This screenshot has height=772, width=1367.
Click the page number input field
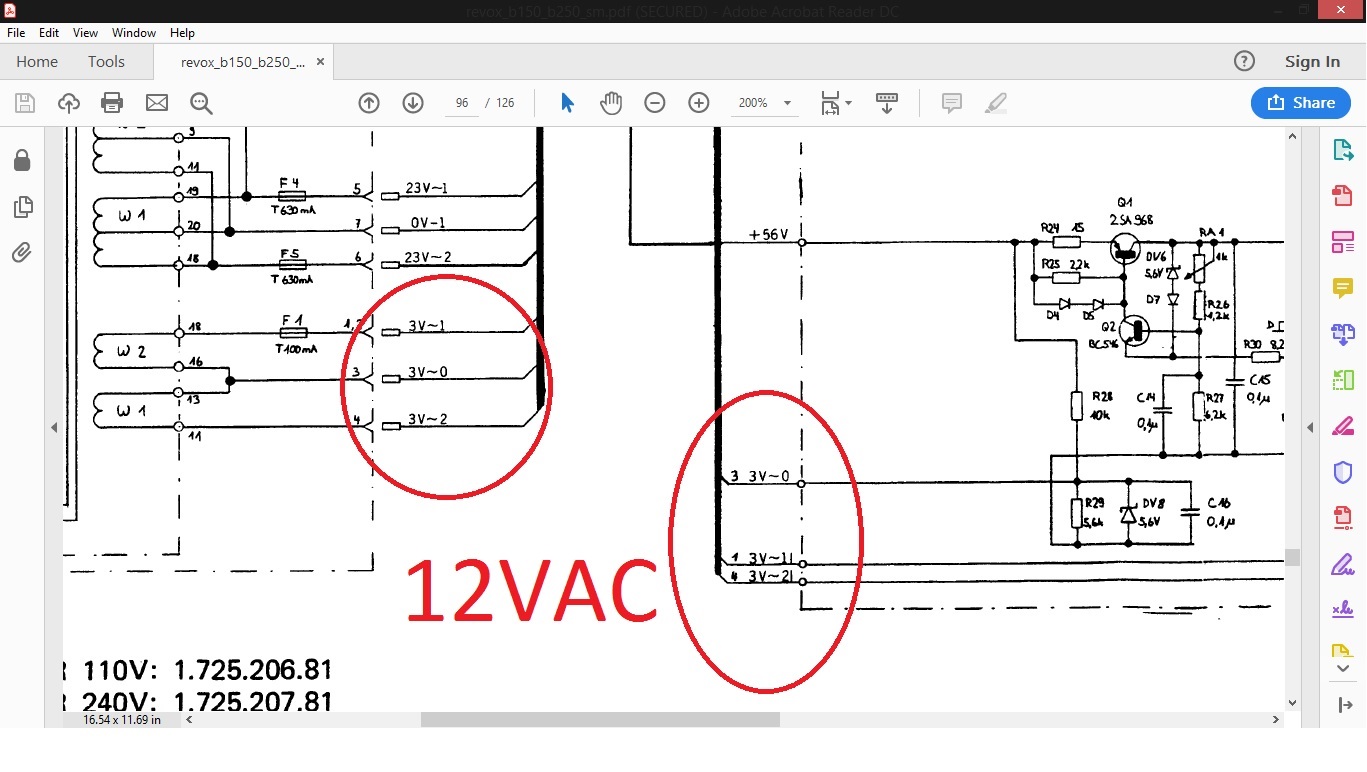click(462, 103)
